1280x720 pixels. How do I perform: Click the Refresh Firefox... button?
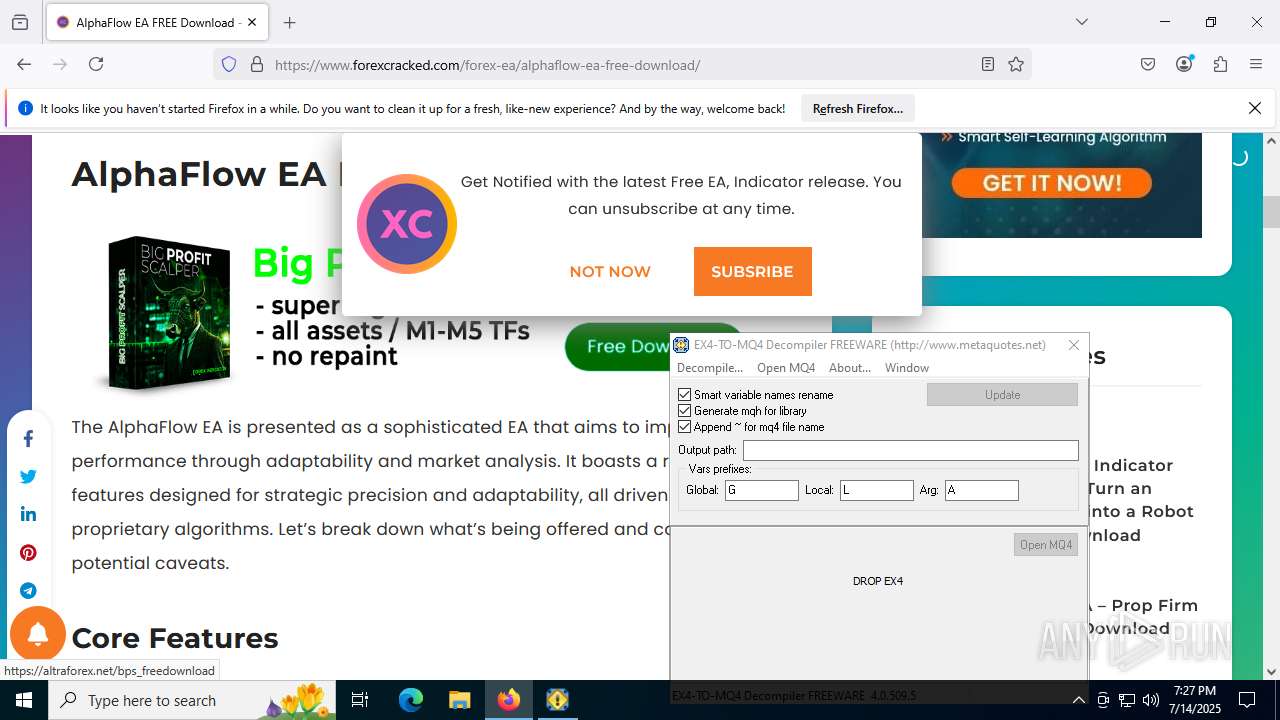coord(858,109)
